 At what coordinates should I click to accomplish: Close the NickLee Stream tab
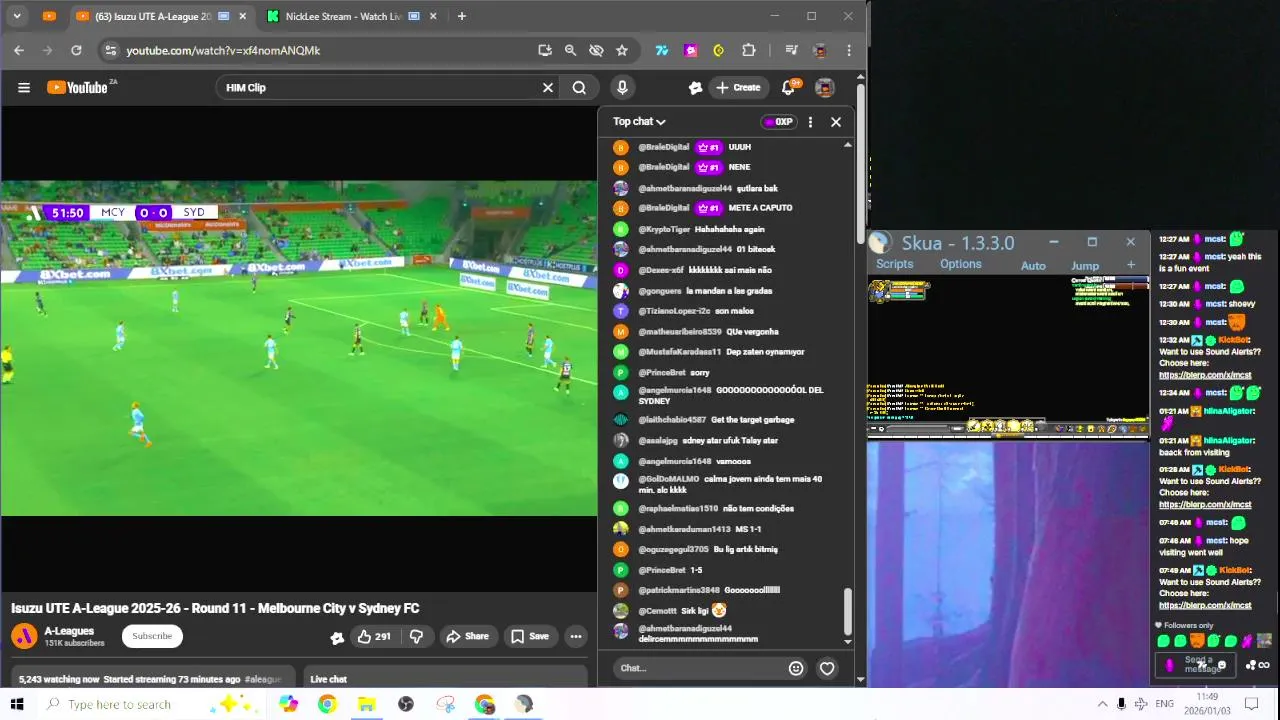click(433, 16)
